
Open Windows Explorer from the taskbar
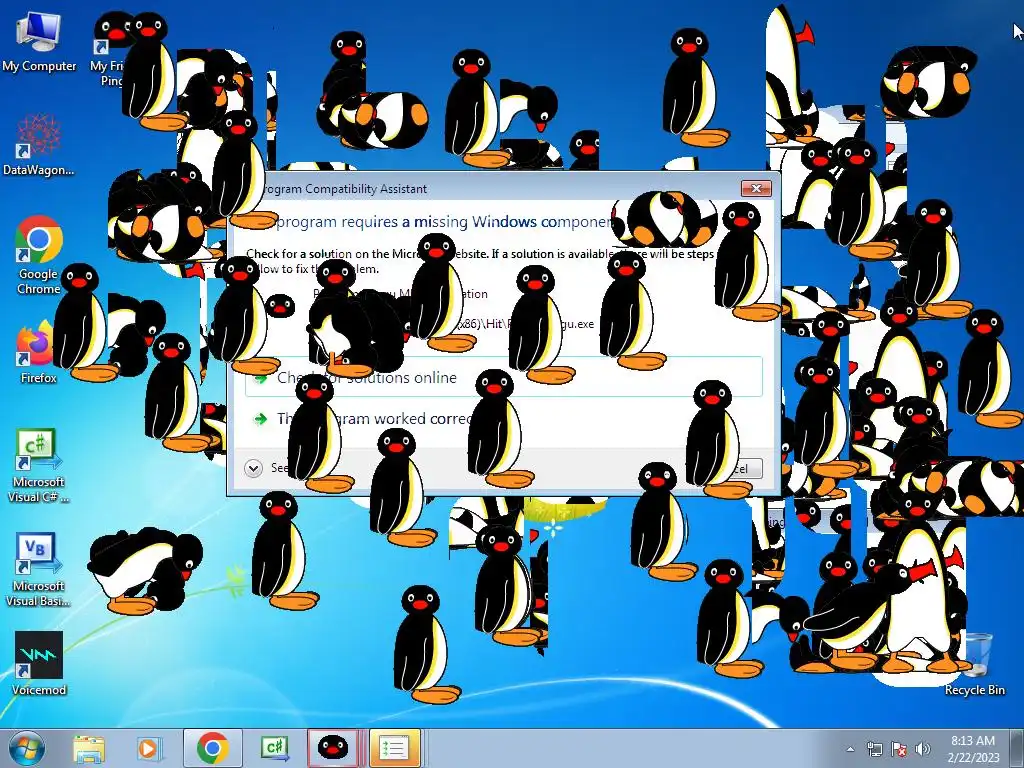pyautogui.click(x=89, y=748)
